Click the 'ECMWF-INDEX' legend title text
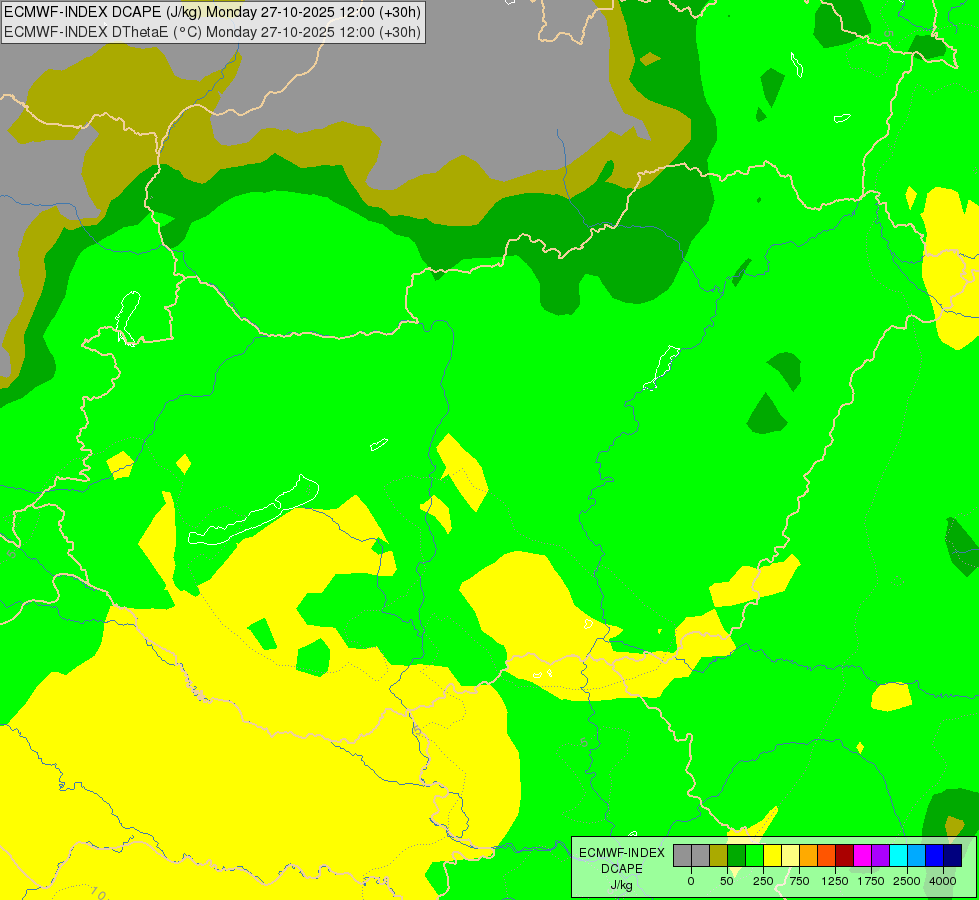The image size is (979, 900). click(x=622, y=853)
